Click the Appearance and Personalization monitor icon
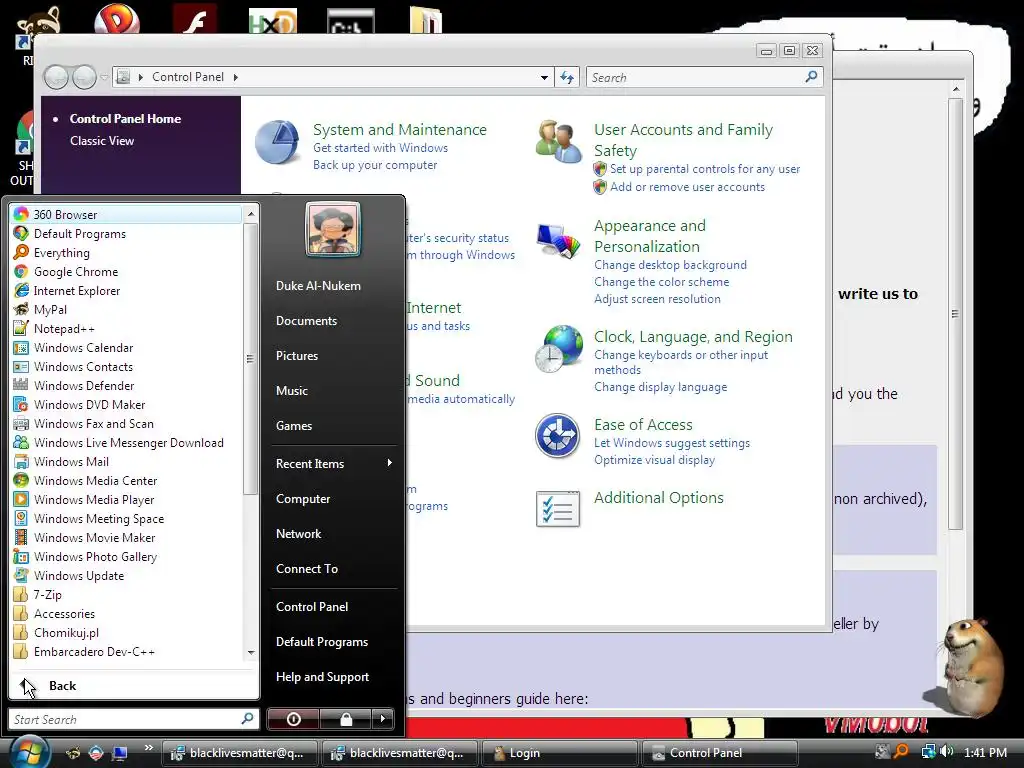This screenshot has width=1024, height=768. click(x=558, y=241)
